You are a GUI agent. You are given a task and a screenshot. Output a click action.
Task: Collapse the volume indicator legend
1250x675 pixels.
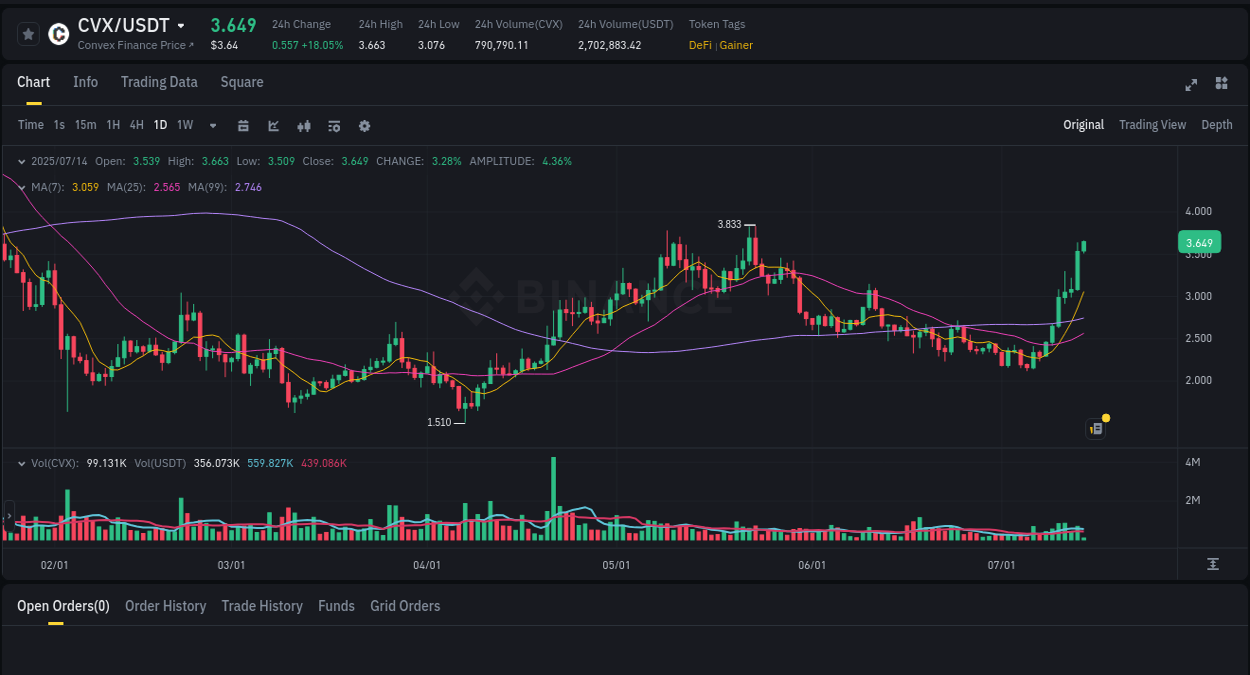point(22,462)
